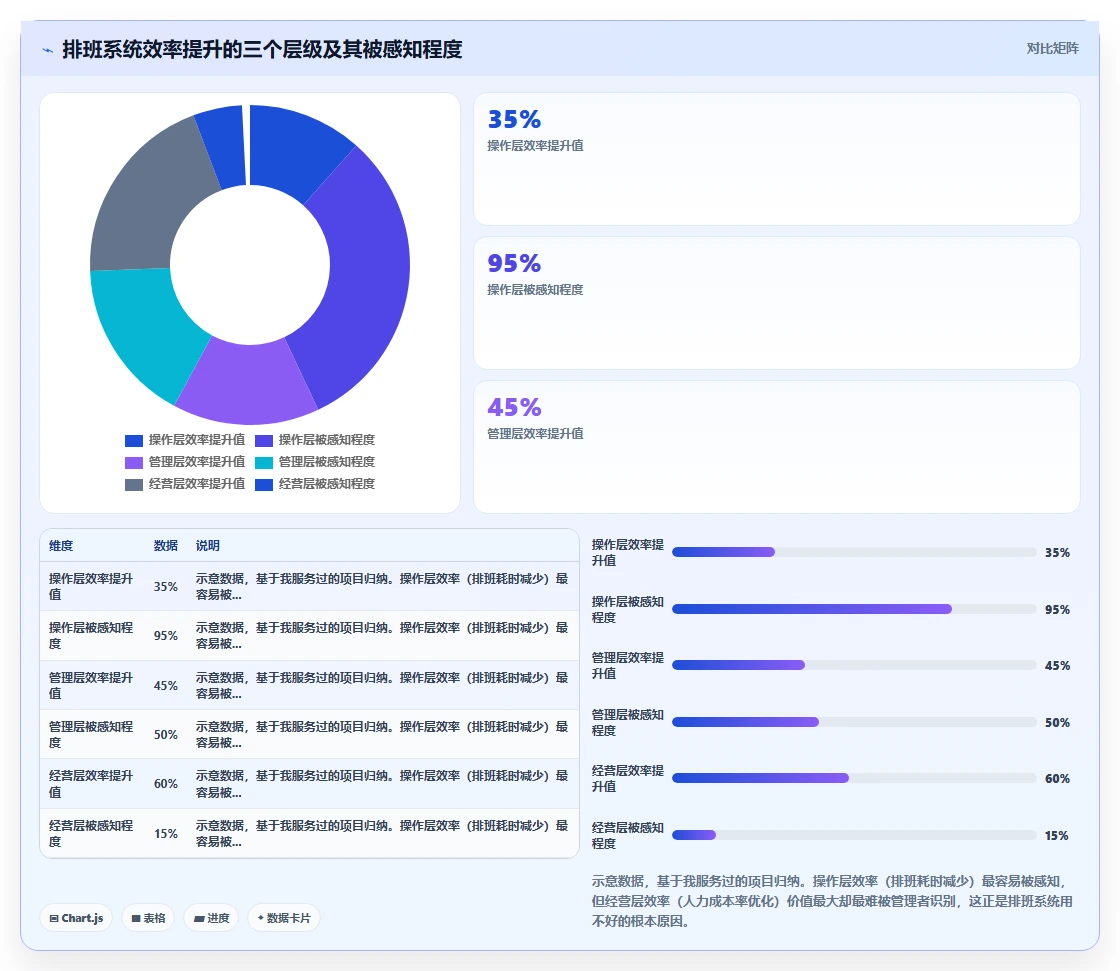Click the 表格 tag chip
This screenshot has width=1120, height=971.
[149, 918]
